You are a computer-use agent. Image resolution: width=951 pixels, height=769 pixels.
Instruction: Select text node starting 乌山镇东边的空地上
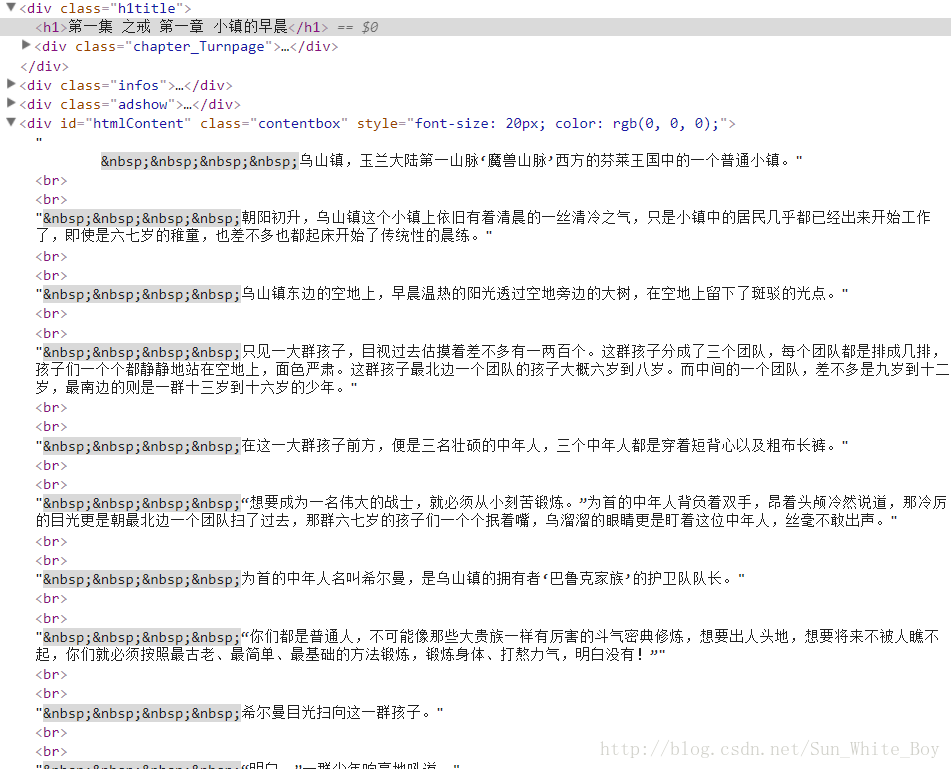(442, 294)
